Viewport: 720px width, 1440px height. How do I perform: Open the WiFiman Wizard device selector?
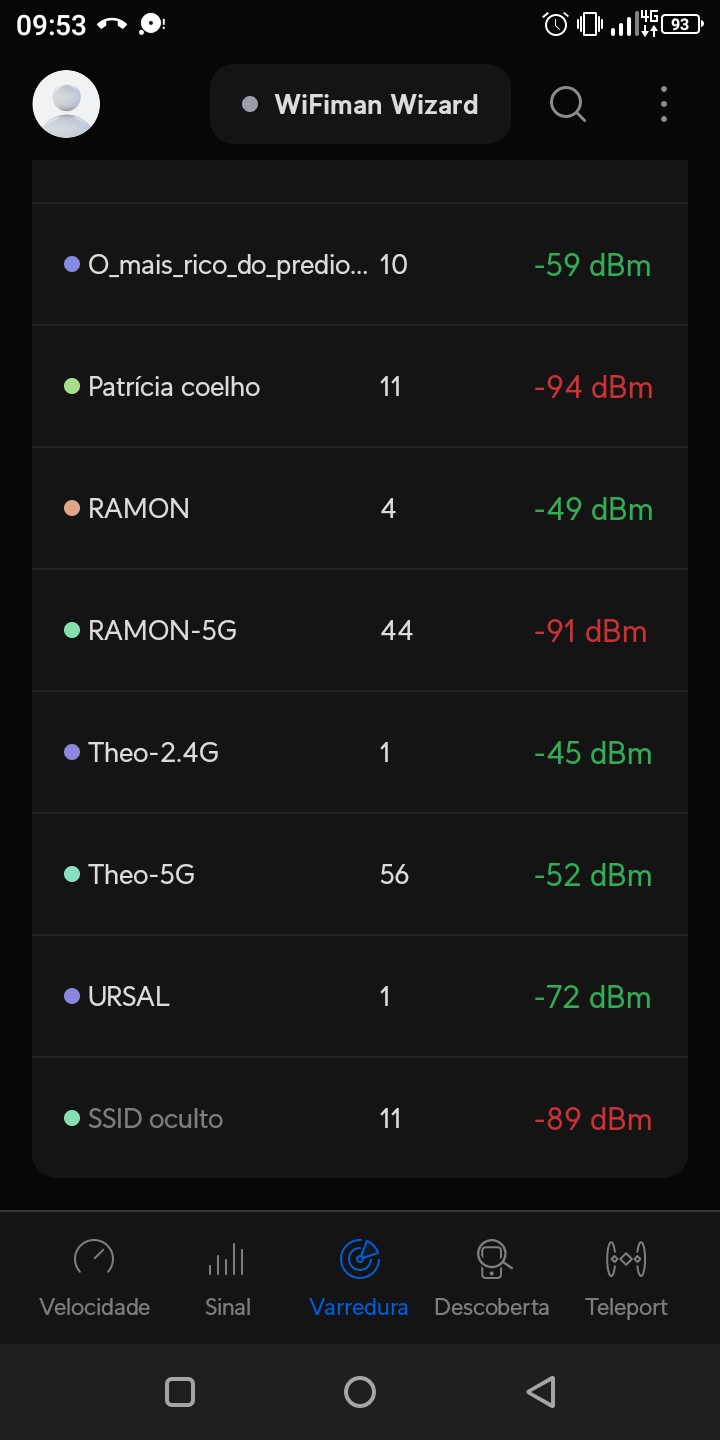360,104
